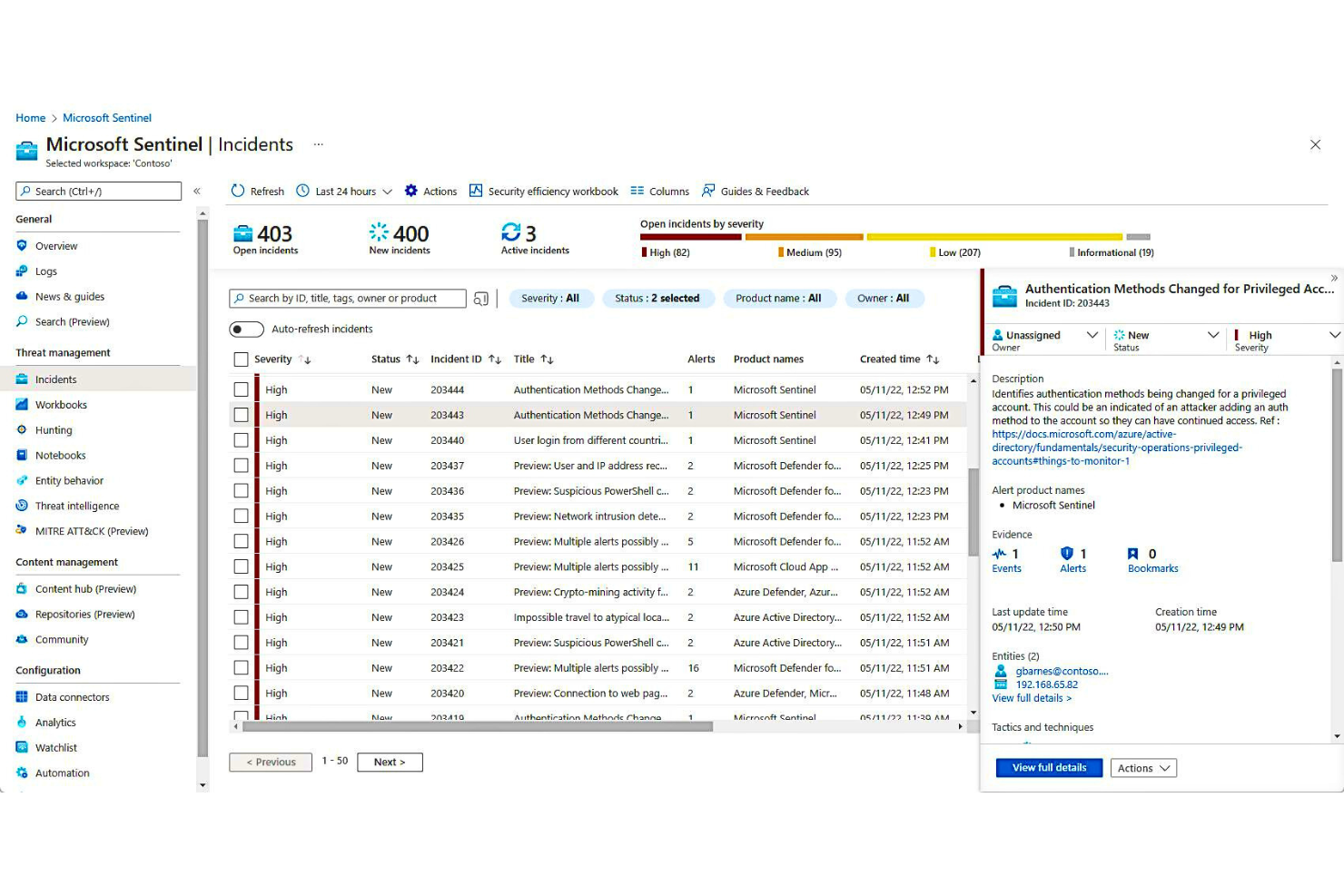Open the Severity : All filter
The image size is (1344, 896).
coord(550,299)
